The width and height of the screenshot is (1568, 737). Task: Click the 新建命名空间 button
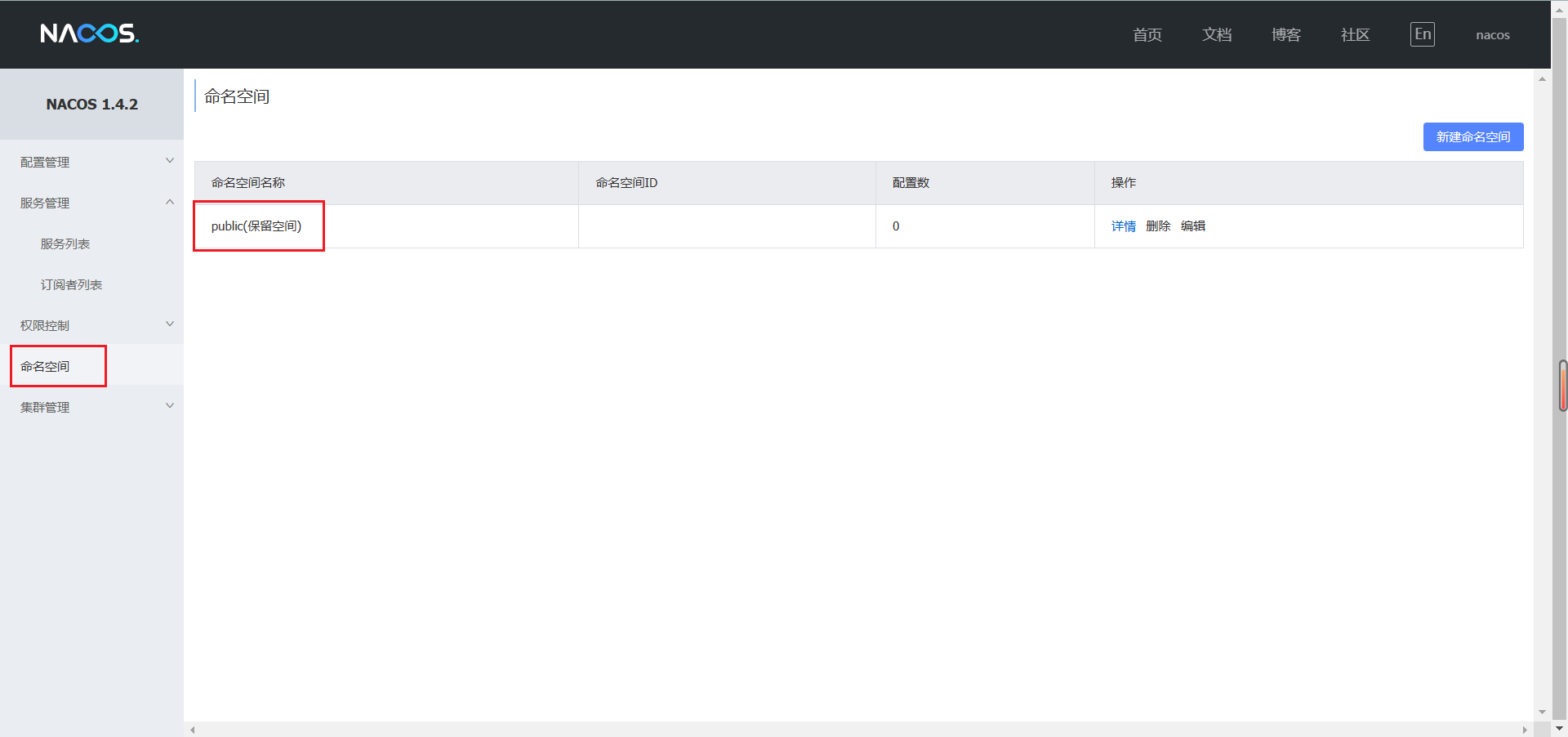point(1473,136)
